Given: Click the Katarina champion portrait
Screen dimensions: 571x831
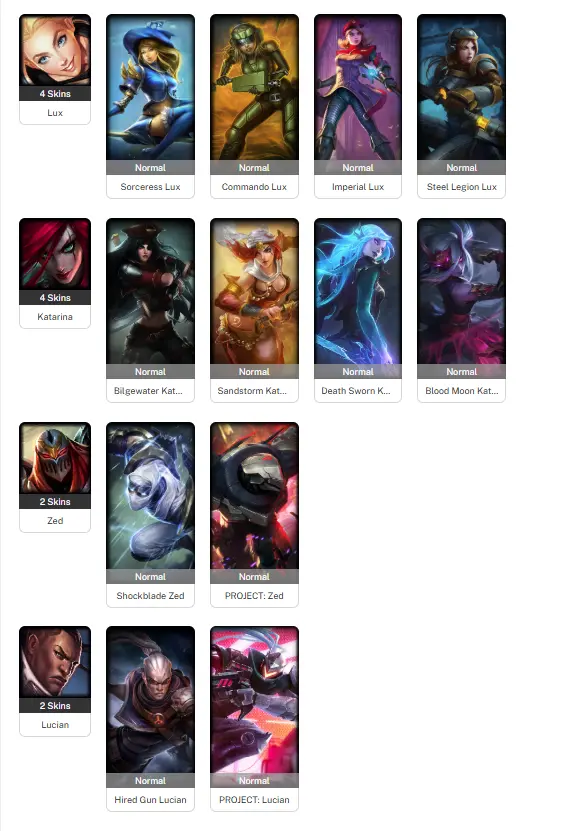Looking at the screenshot, I should click(x=55, y=254).
